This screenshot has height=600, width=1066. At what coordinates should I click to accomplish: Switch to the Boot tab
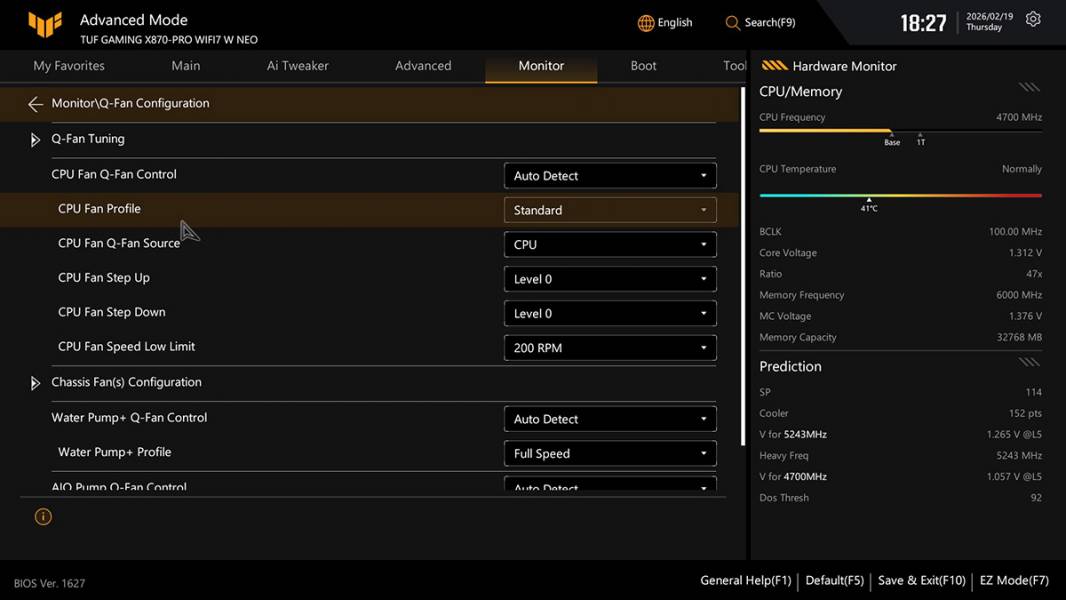click(643, 66)
